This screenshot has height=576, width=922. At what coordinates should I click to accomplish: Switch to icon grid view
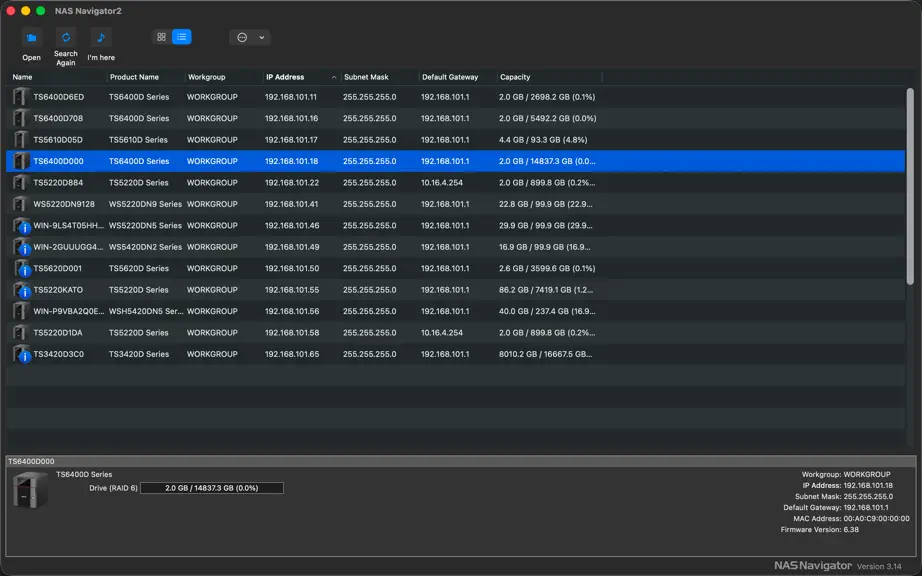point(162,37)
